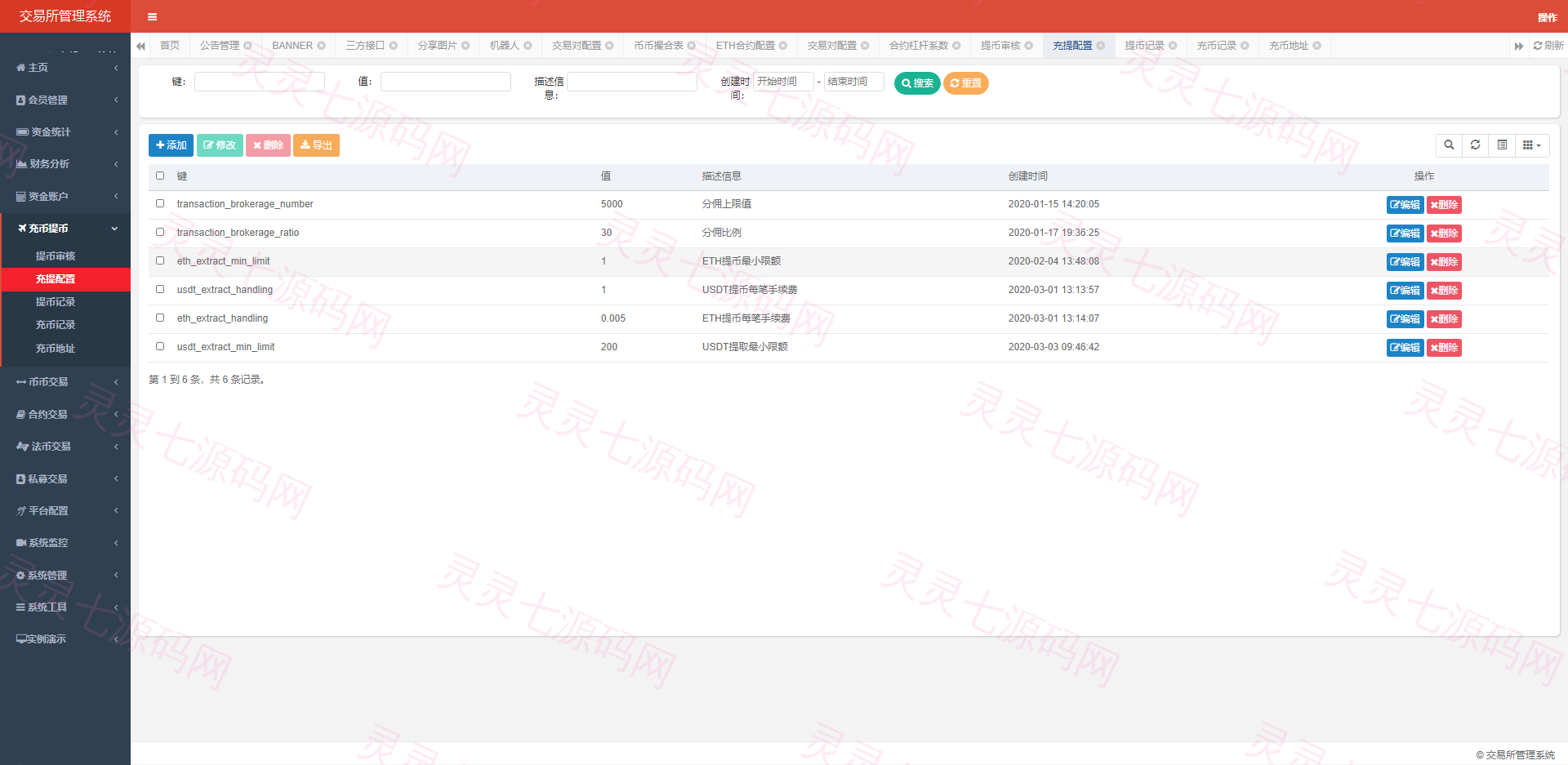Click the 导出 export button
The width and height of the screenshot is (1568, 765).
(x=316, y=145)
